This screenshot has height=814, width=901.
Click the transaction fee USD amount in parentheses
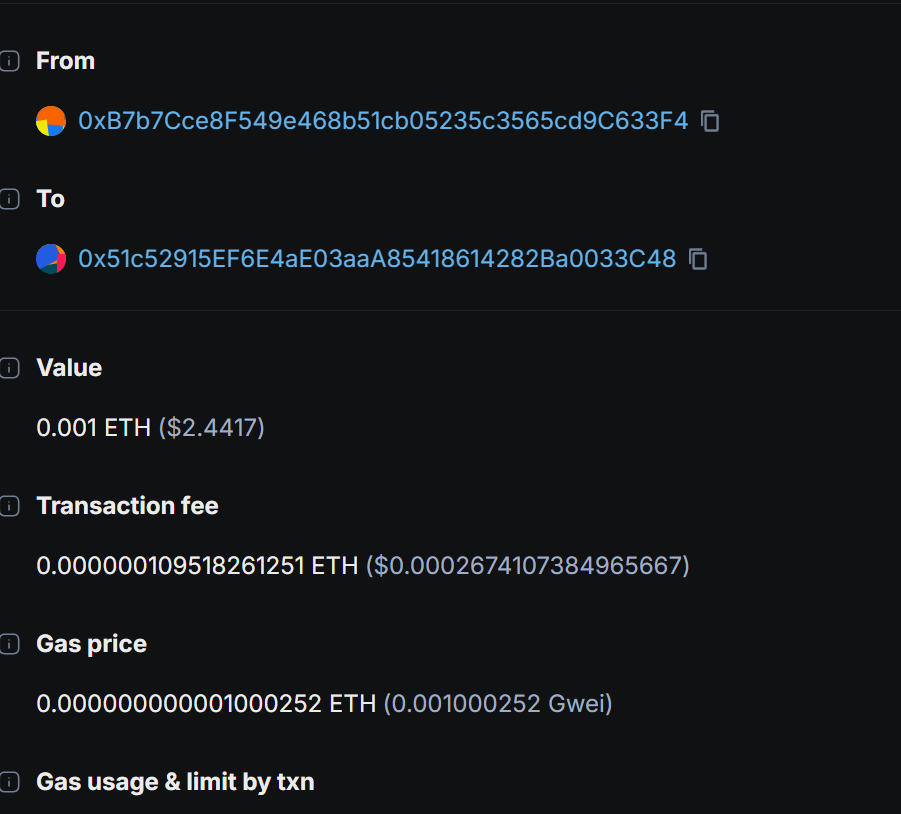528,566
